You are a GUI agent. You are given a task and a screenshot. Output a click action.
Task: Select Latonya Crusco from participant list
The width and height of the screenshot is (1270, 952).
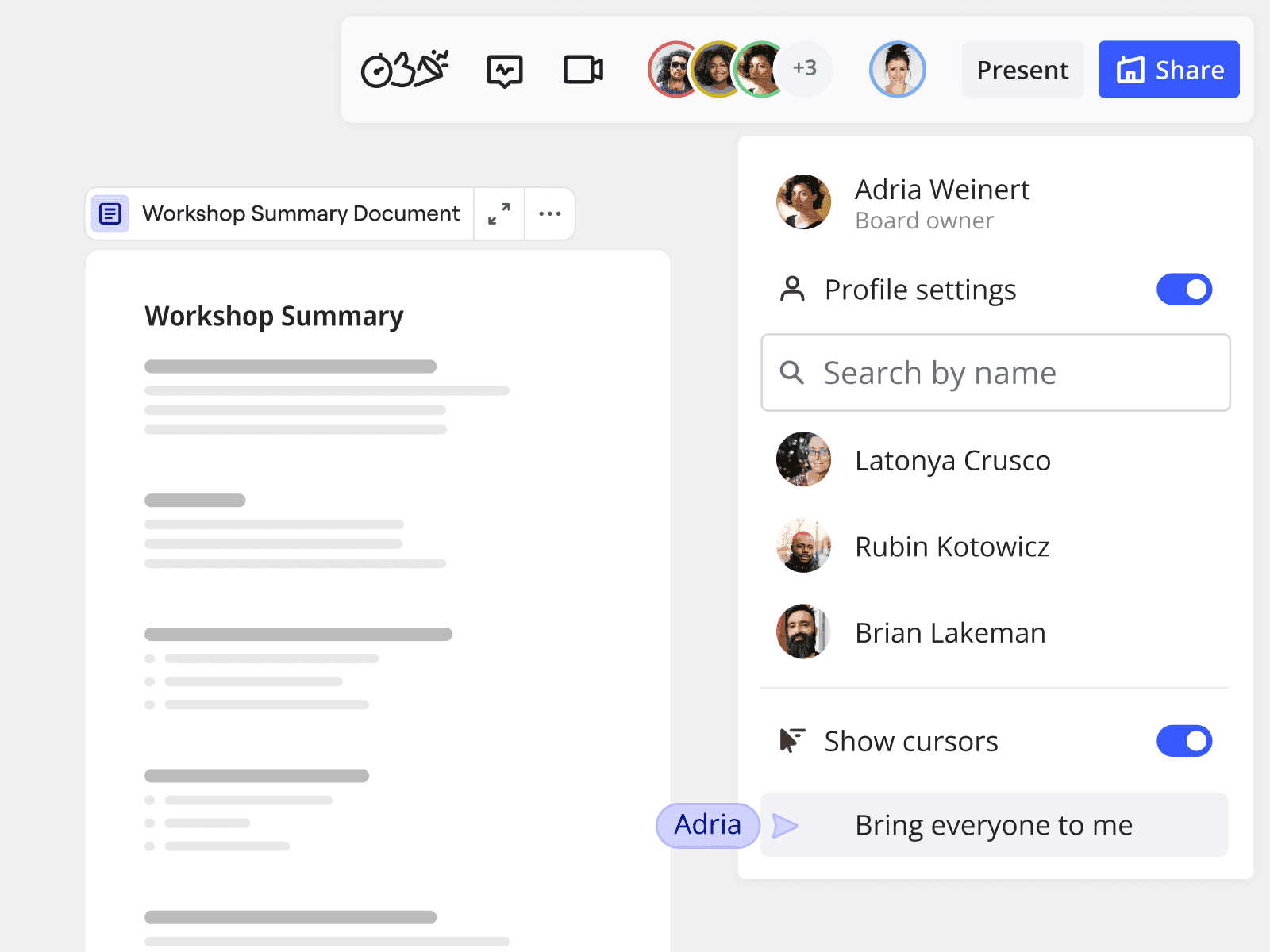click(952, 460)
